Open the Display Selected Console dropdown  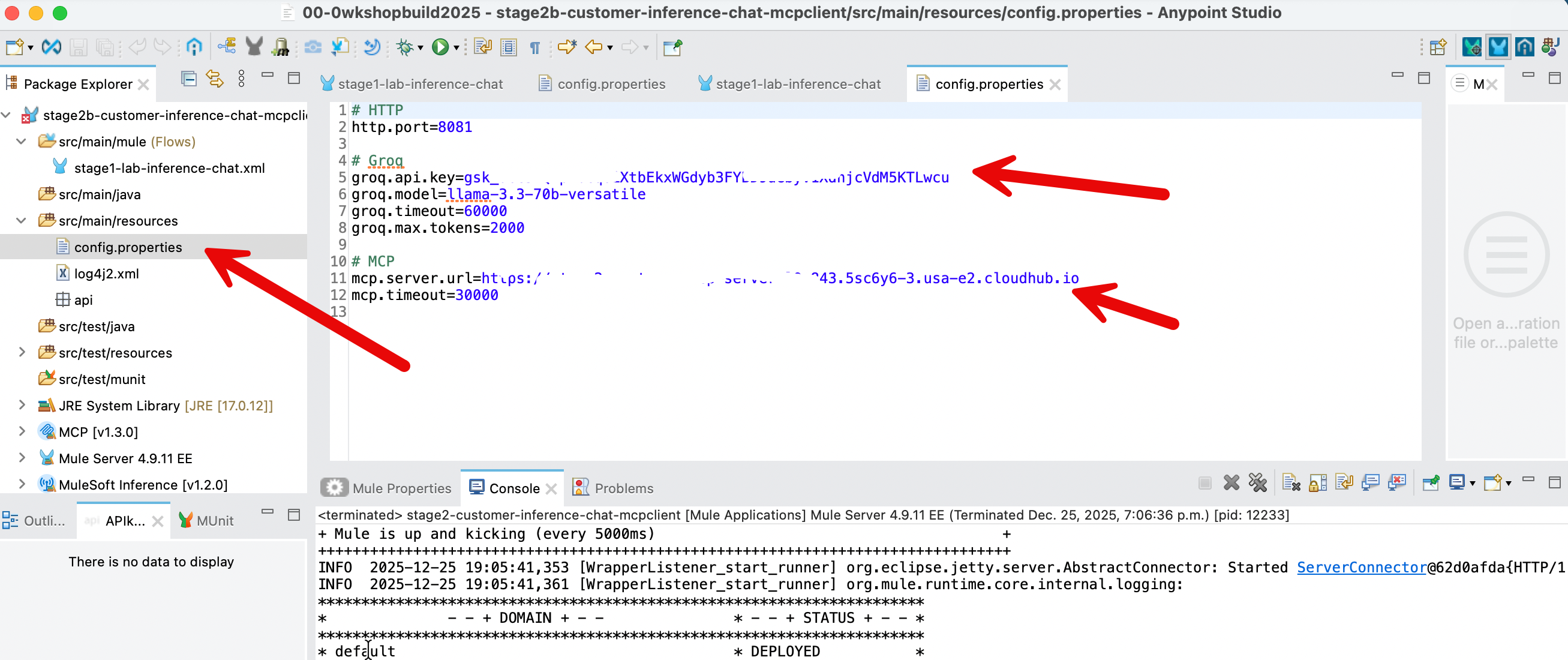tap(1473, 482)
